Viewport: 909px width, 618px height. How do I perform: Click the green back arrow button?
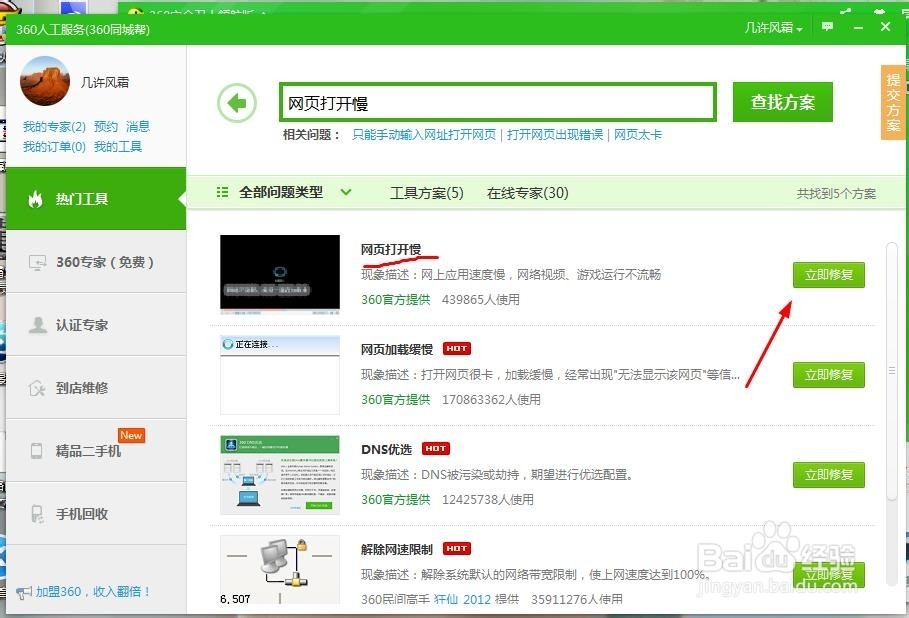(x=237, y=103)
